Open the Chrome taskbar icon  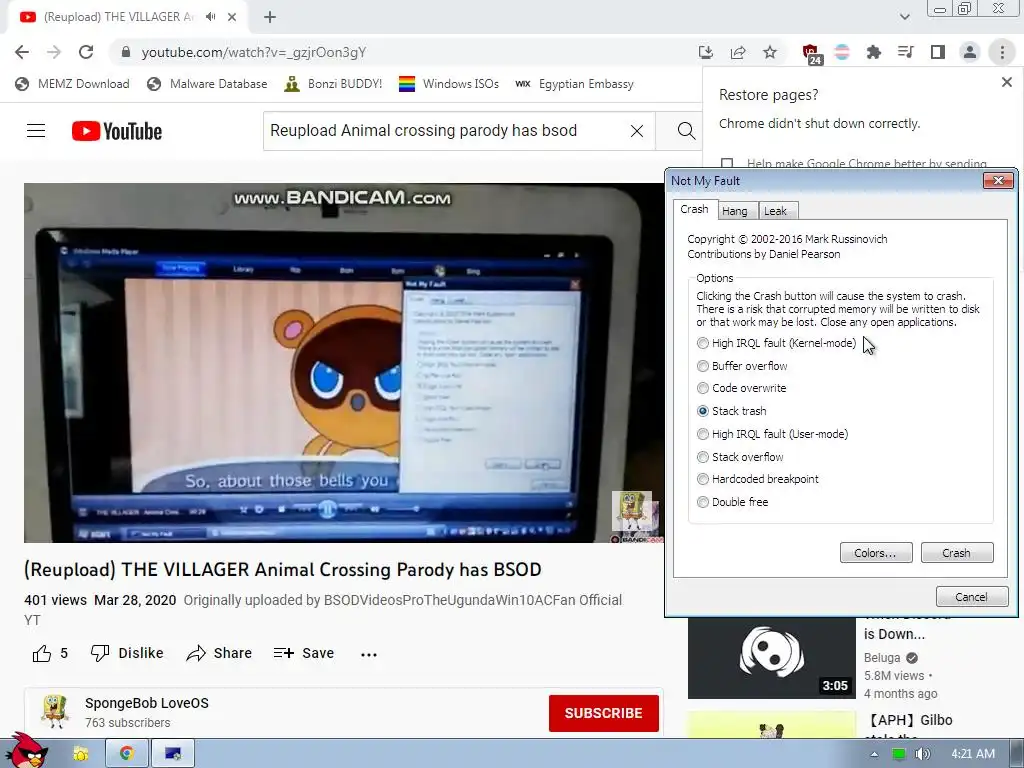tap(127, 754)
